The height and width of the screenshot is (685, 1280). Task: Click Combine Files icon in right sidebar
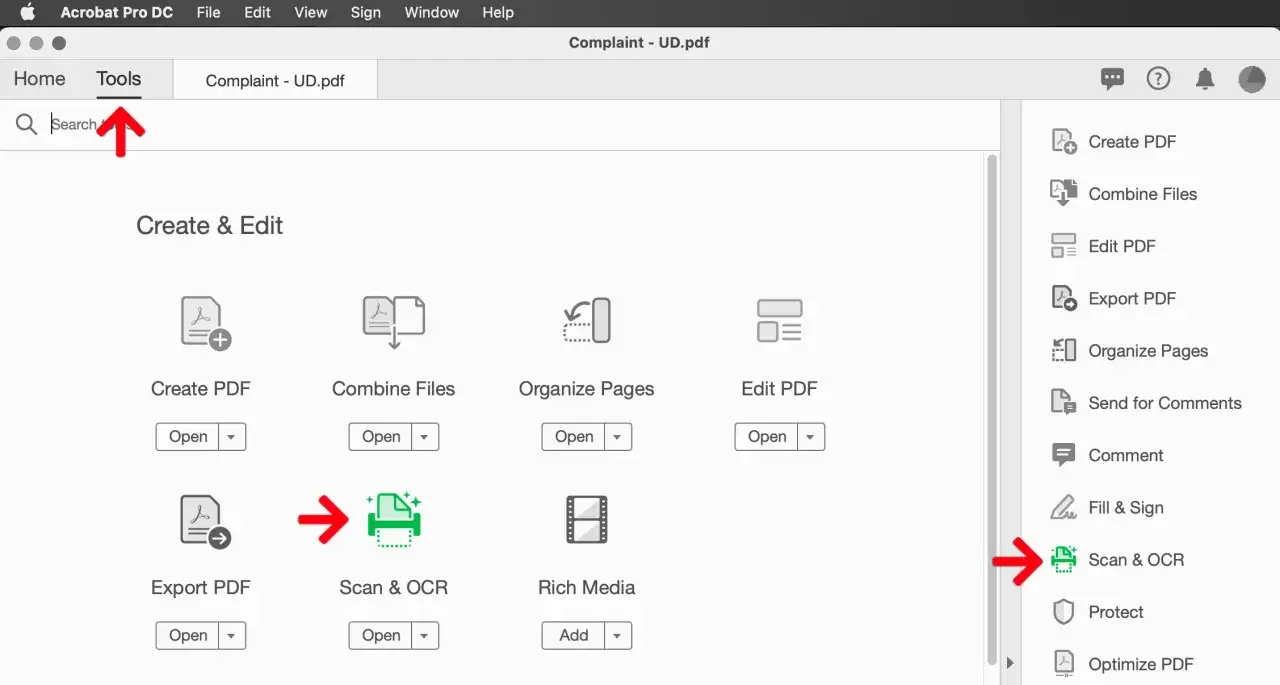(1064, 193)
